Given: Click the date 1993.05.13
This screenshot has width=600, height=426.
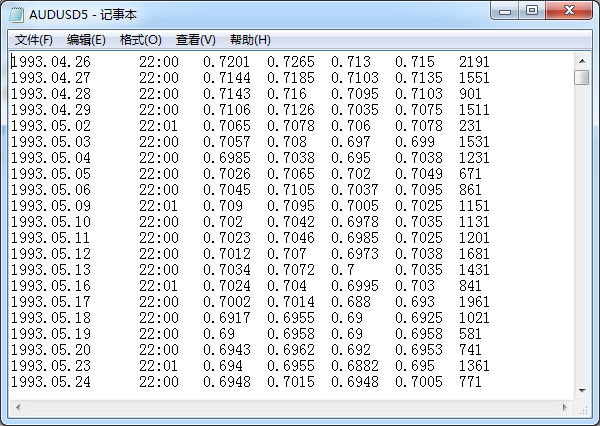Looking at the screenshot, I should [x=51, y=270].
